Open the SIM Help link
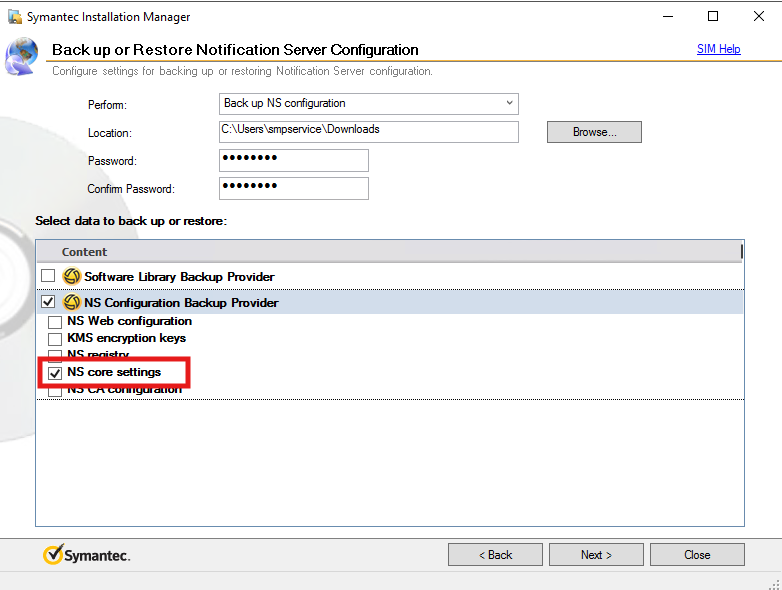 pos(718,49)
